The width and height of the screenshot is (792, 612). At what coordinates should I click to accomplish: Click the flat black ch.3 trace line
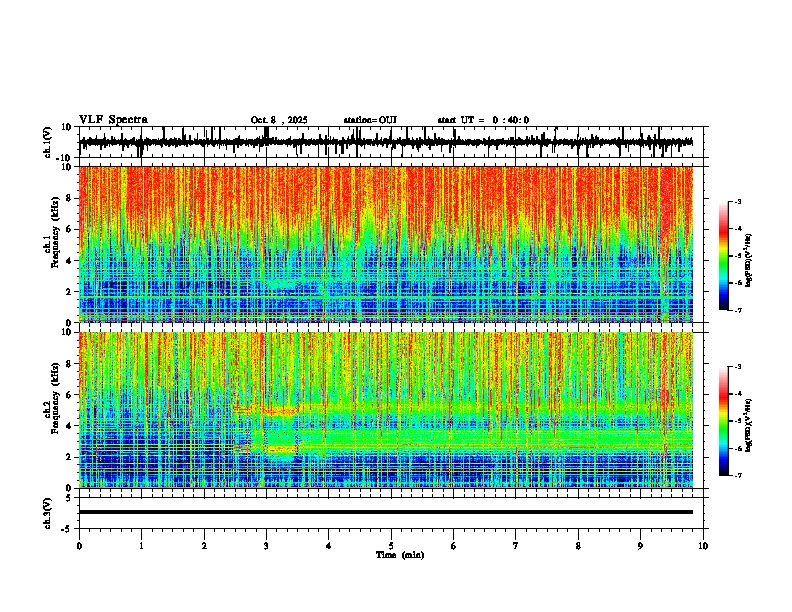coord(386,512)
